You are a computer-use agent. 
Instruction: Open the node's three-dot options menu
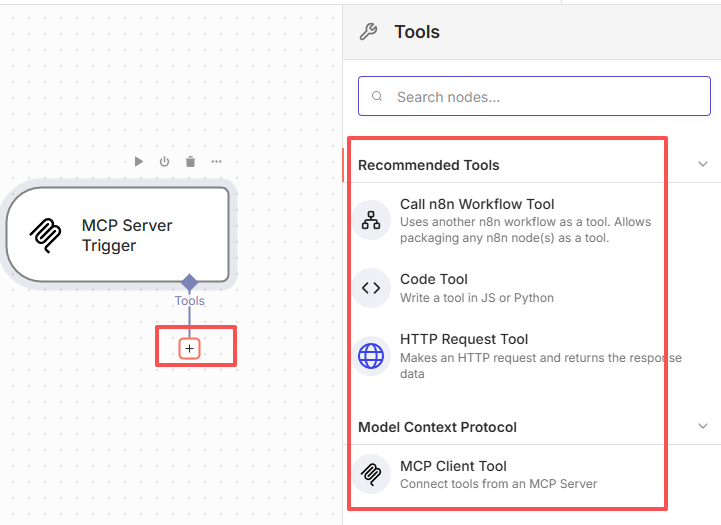[x=216, y=161]
